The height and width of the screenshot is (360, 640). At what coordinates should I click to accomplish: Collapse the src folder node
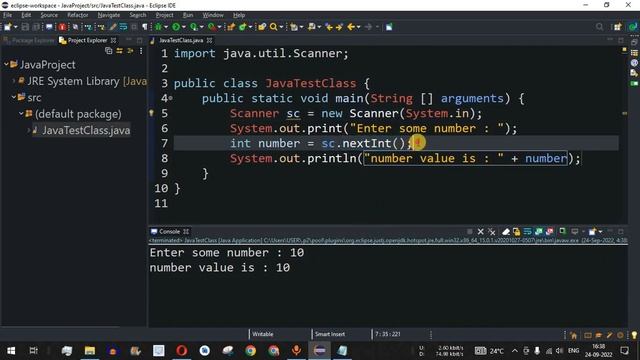[x=13, y=98]
